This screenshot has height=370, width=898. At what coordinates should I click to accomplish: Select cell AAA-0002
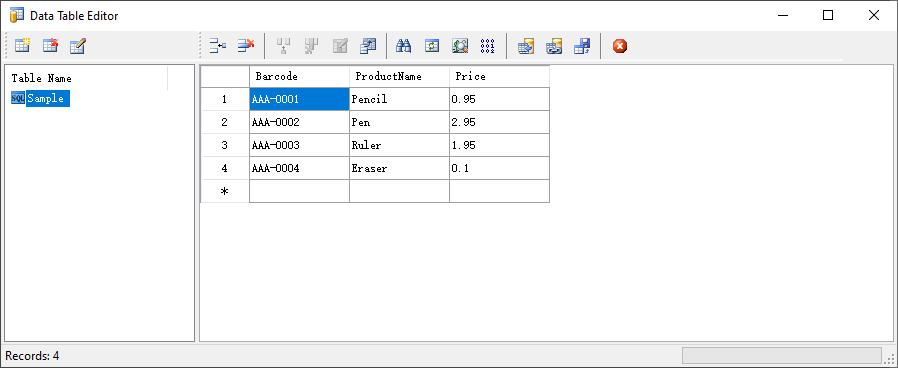(300, 122)
